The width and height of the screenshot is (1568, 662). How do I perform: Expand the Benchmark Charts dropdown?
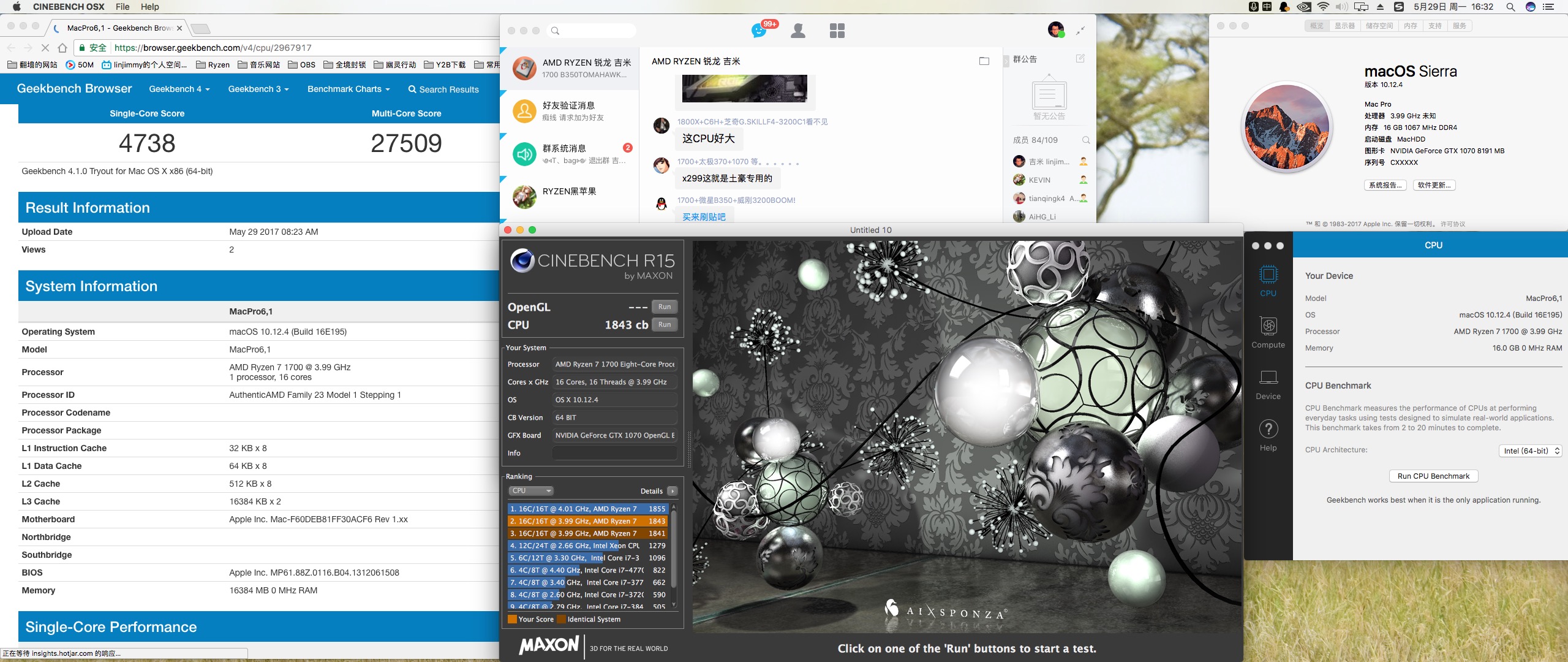(x=349, y=89)
